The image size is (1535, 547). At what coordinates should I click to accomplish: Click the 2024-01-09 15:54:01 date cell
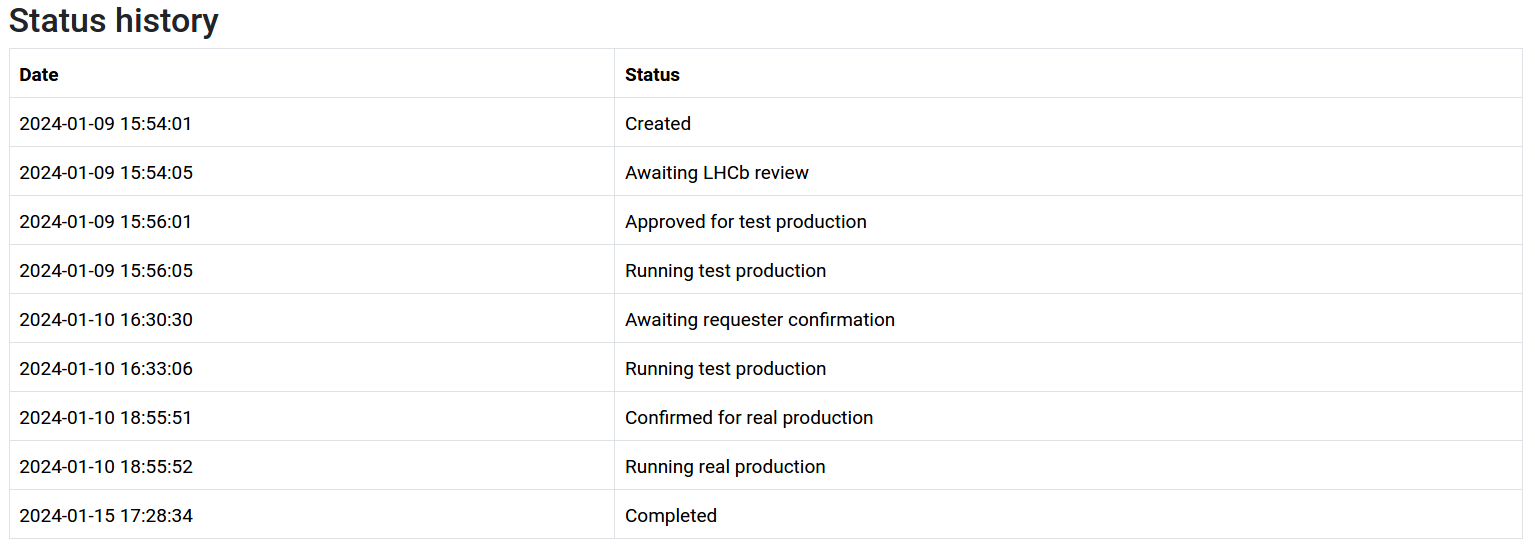105,124
